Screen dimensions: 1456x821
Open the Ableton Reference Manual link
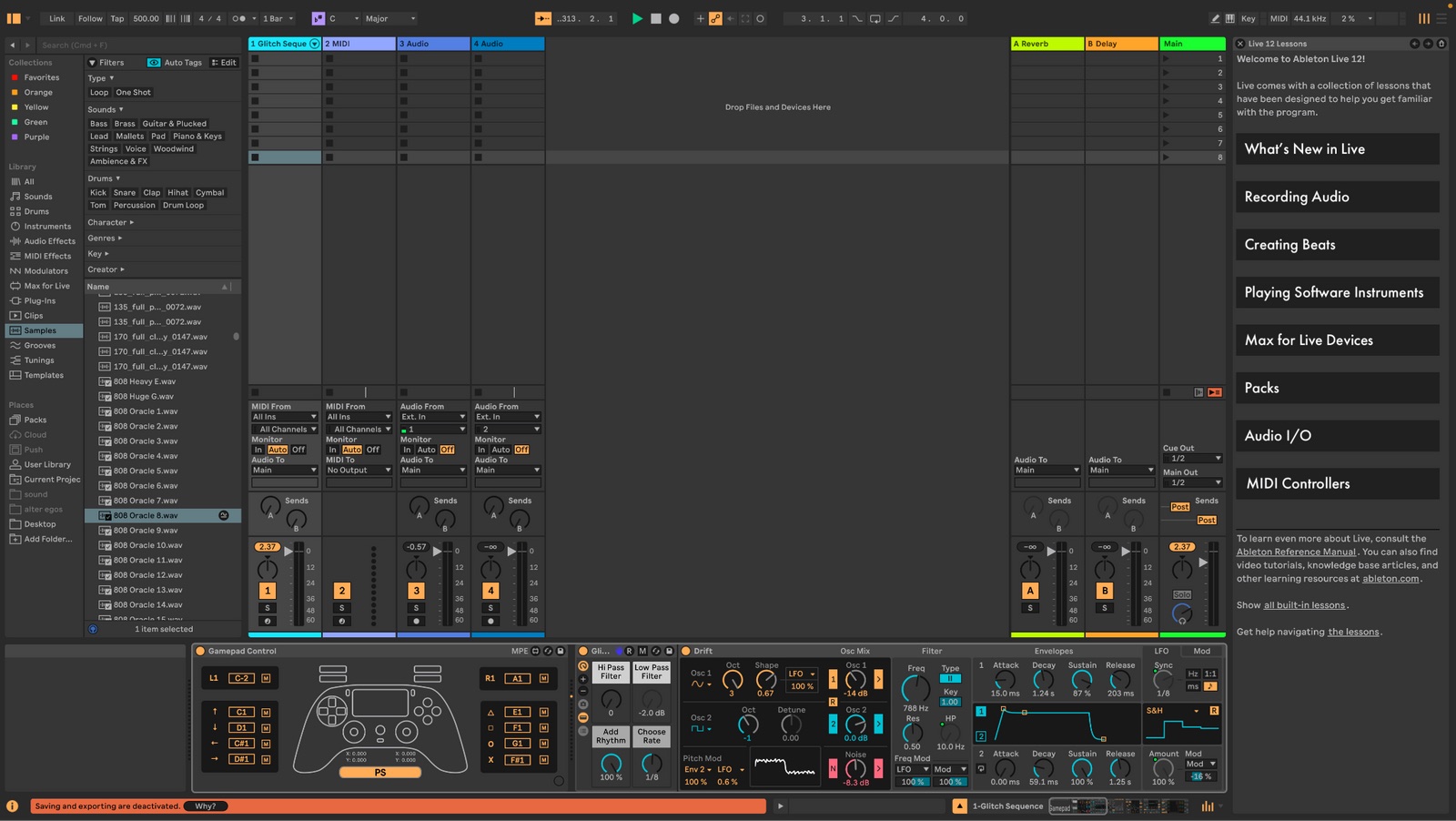point(1296,552)
